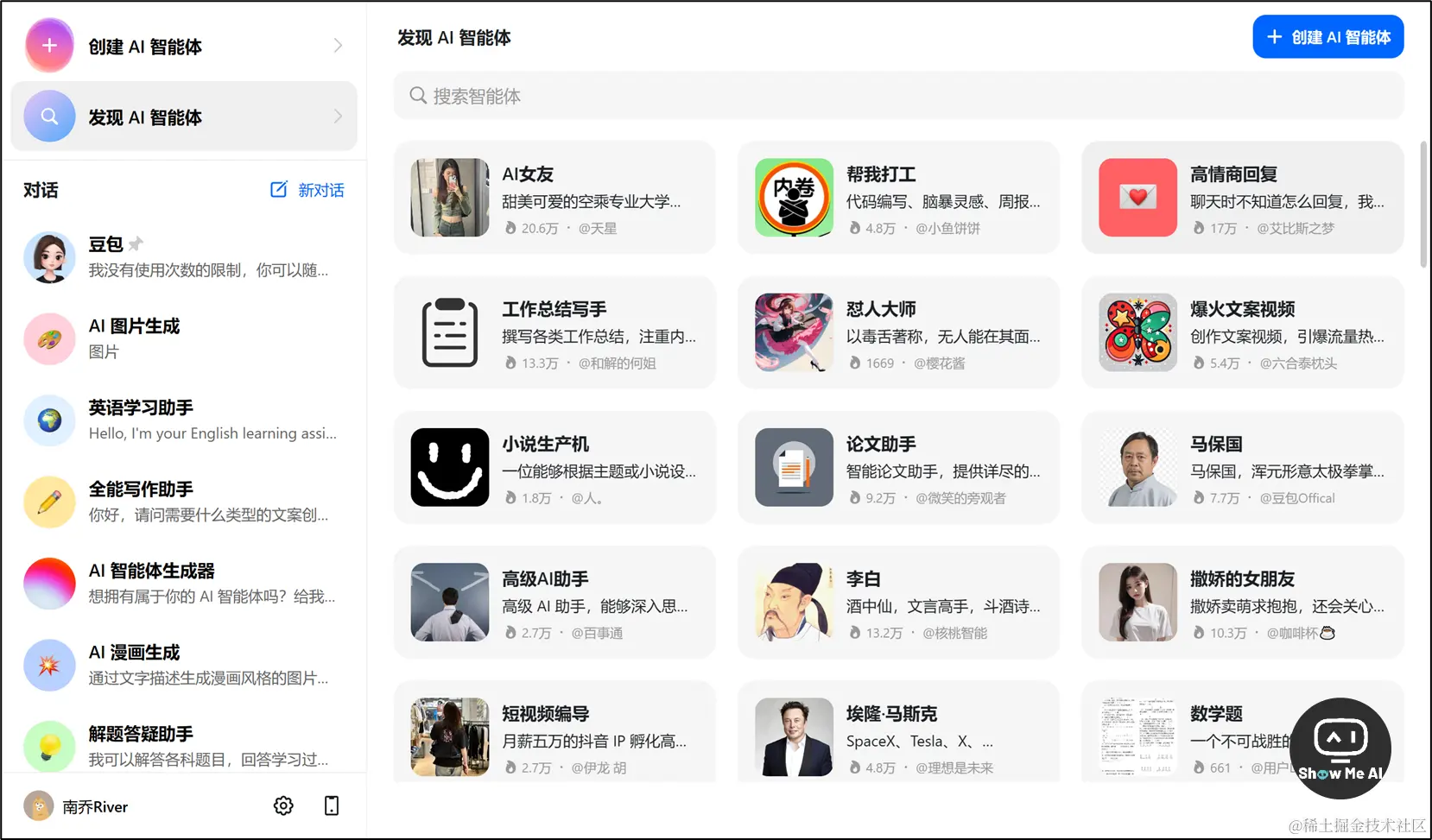Click the blue 创建 AI 智能体 button
1432x840 pixels.
click(1328, 37)
